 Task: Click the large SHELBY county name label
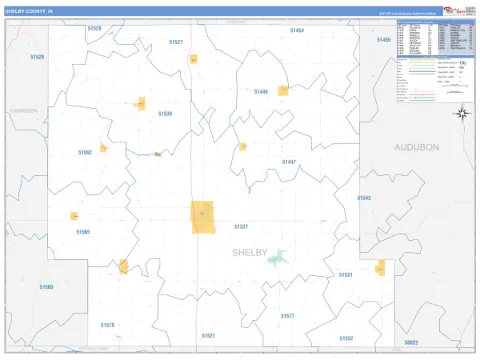point(250,253)
